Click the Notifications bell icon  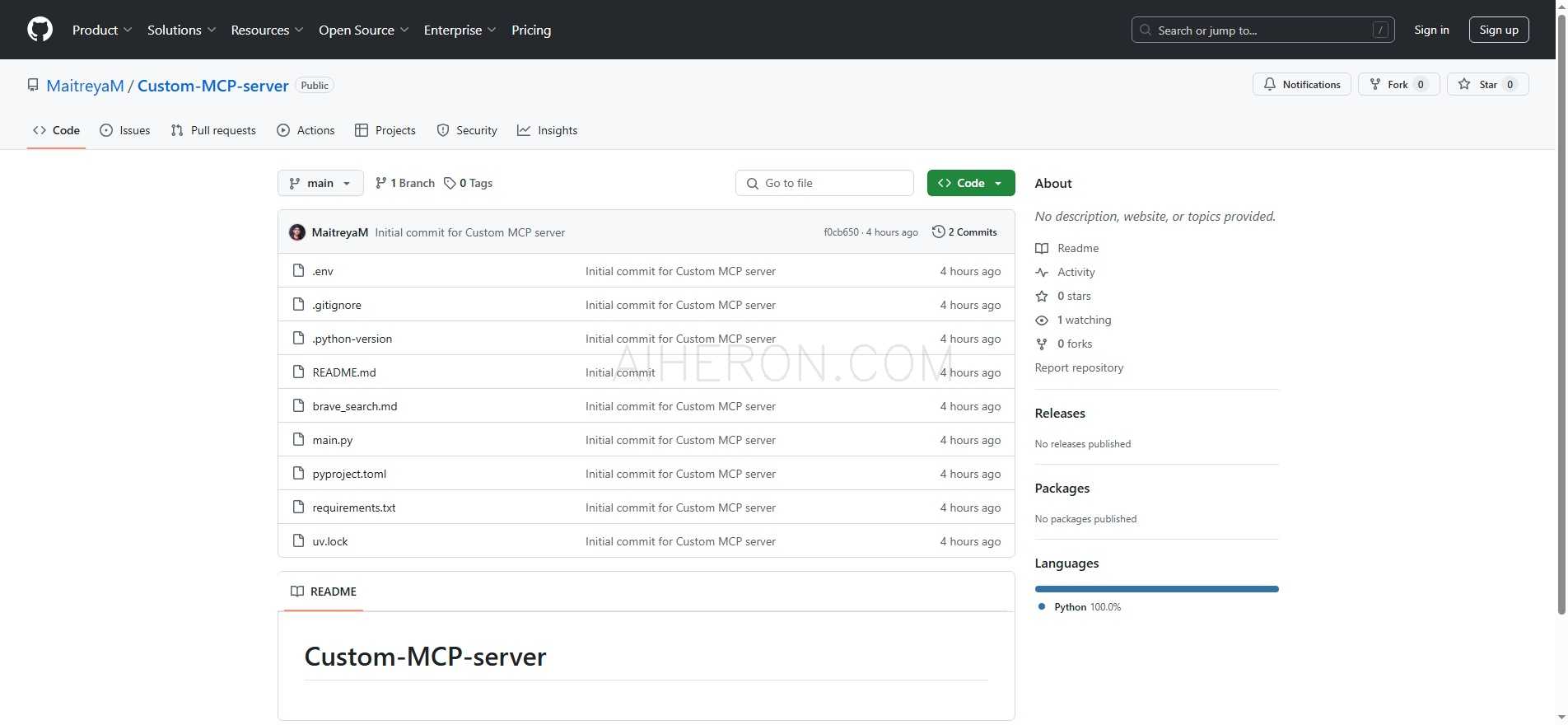pos(1270,84)
